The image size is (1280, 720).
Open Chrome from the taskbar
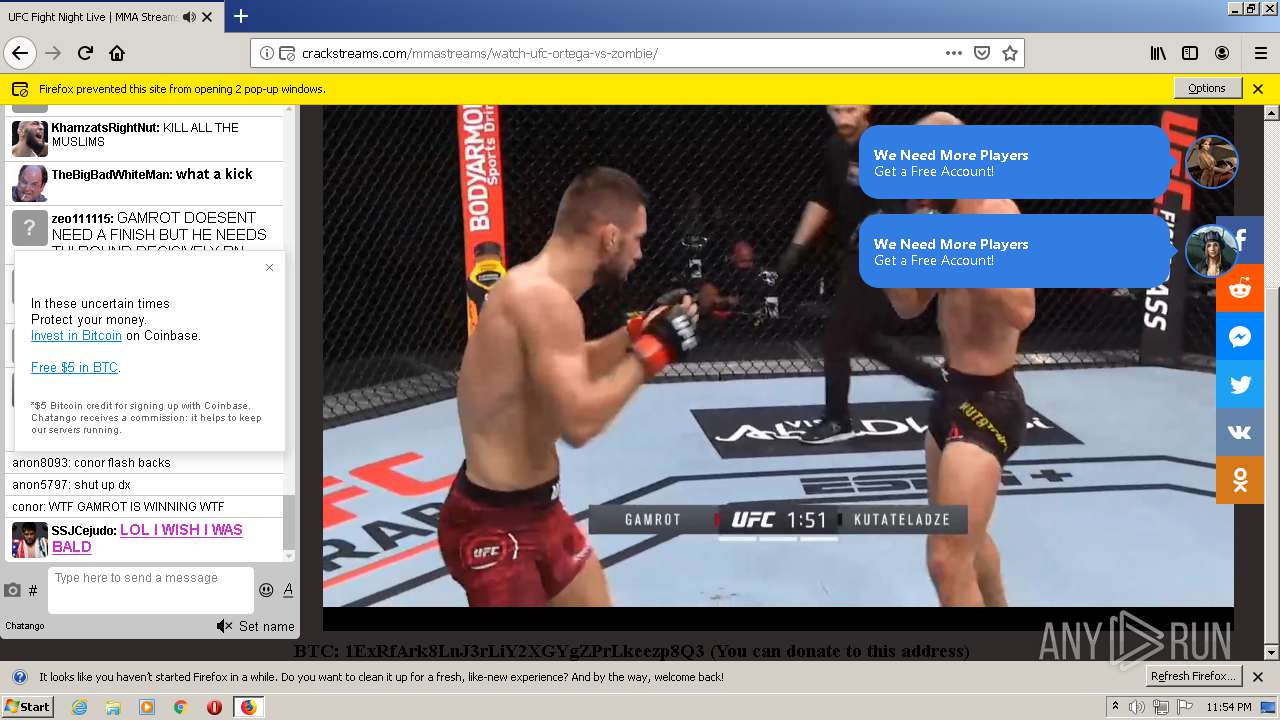[x=180, y=707]
